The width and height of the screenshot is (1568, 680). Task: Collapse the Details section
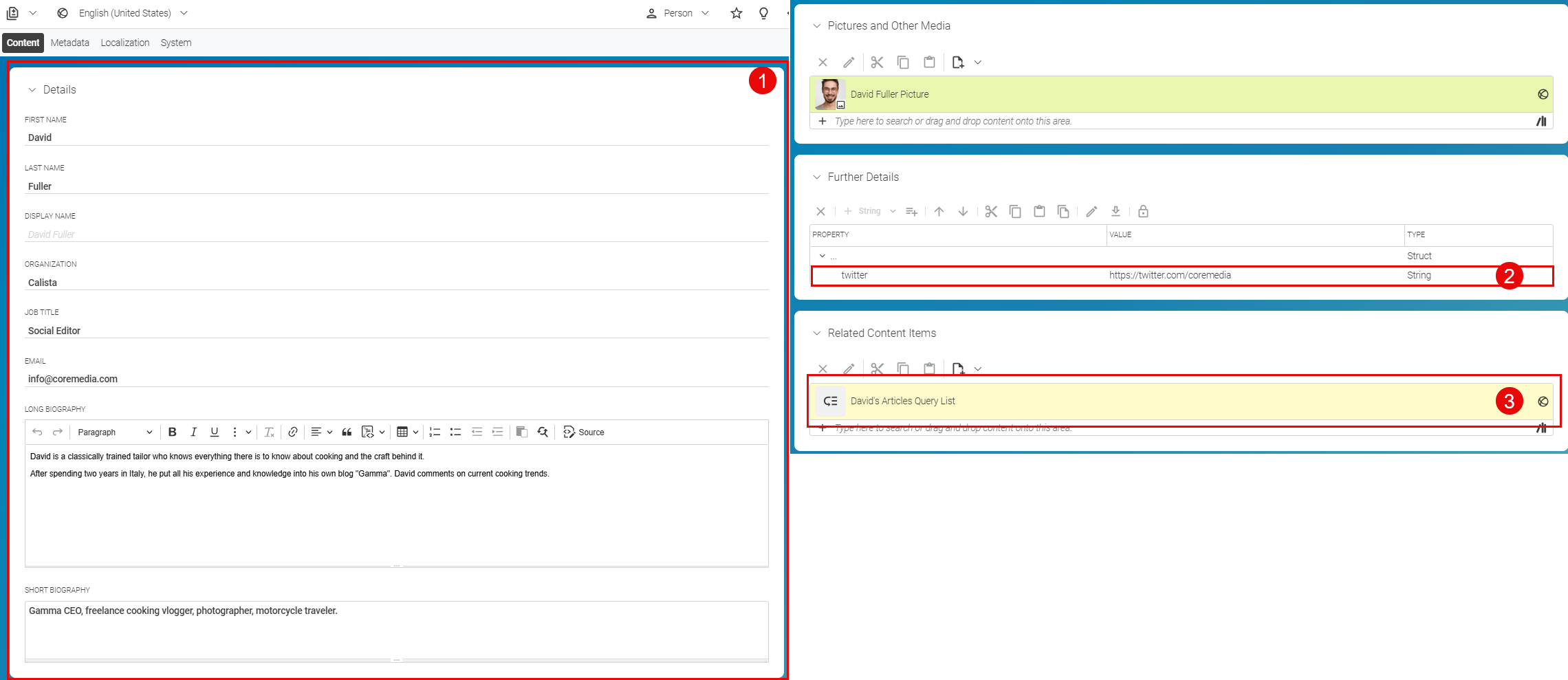click(x=32, y=90)
